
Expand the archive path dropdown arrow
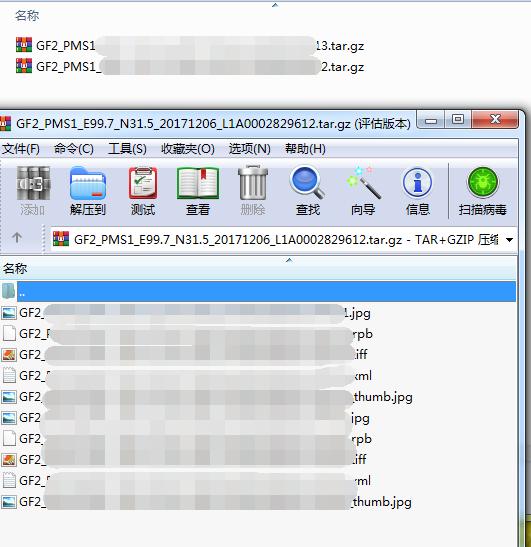(x=509, y=240)
